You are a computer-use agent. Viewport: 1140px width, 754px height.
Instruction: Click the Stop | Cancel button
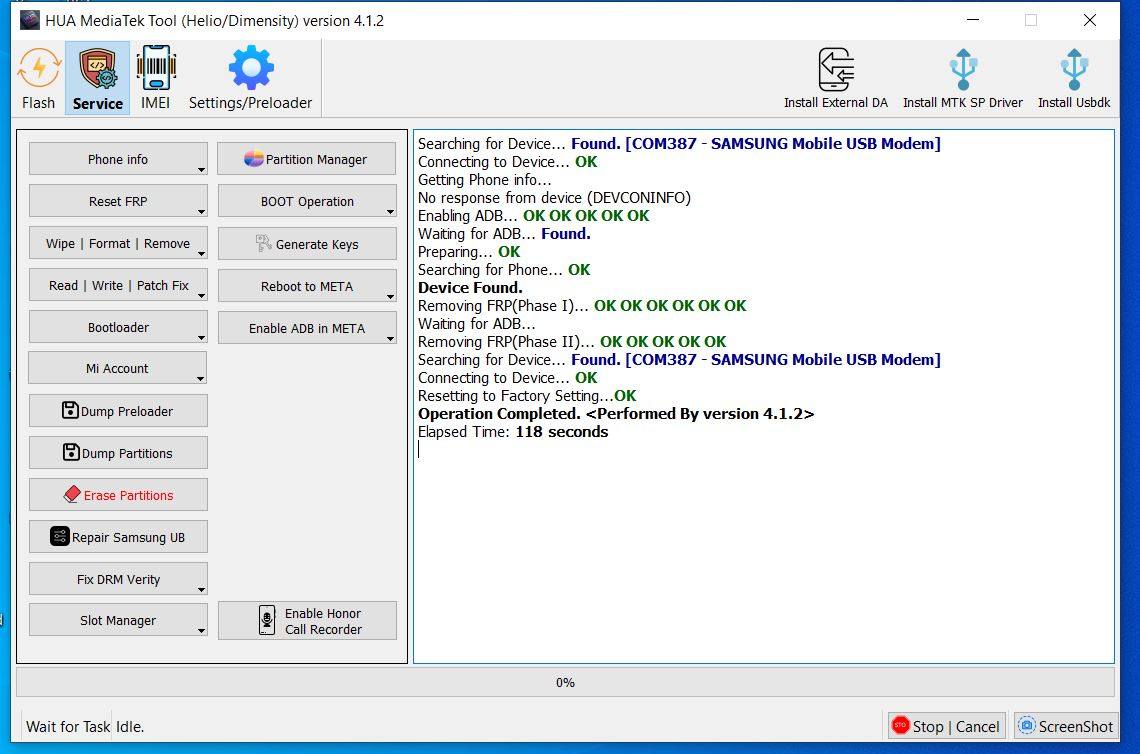(x=947, y=726)
